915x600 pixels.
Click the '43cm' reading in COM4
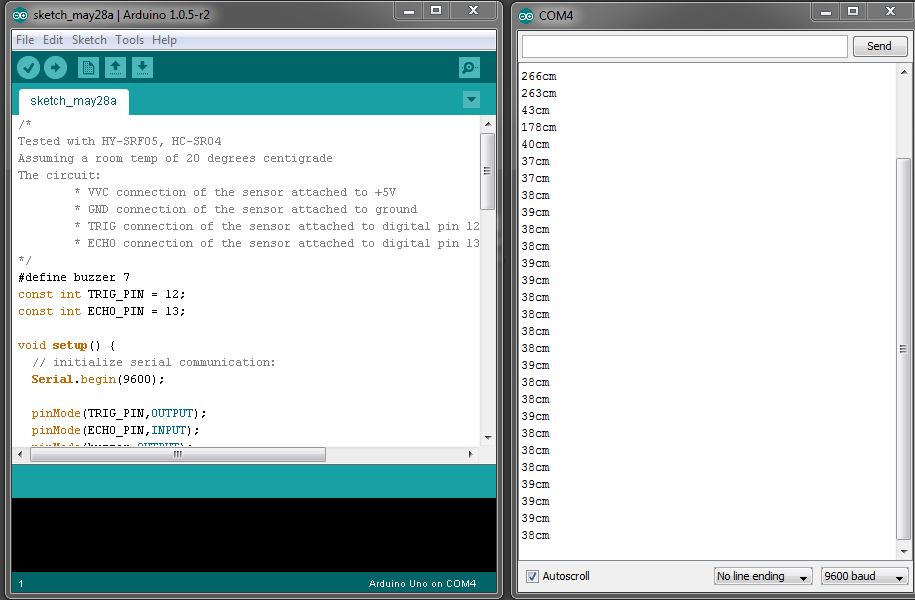click(535, 110)
